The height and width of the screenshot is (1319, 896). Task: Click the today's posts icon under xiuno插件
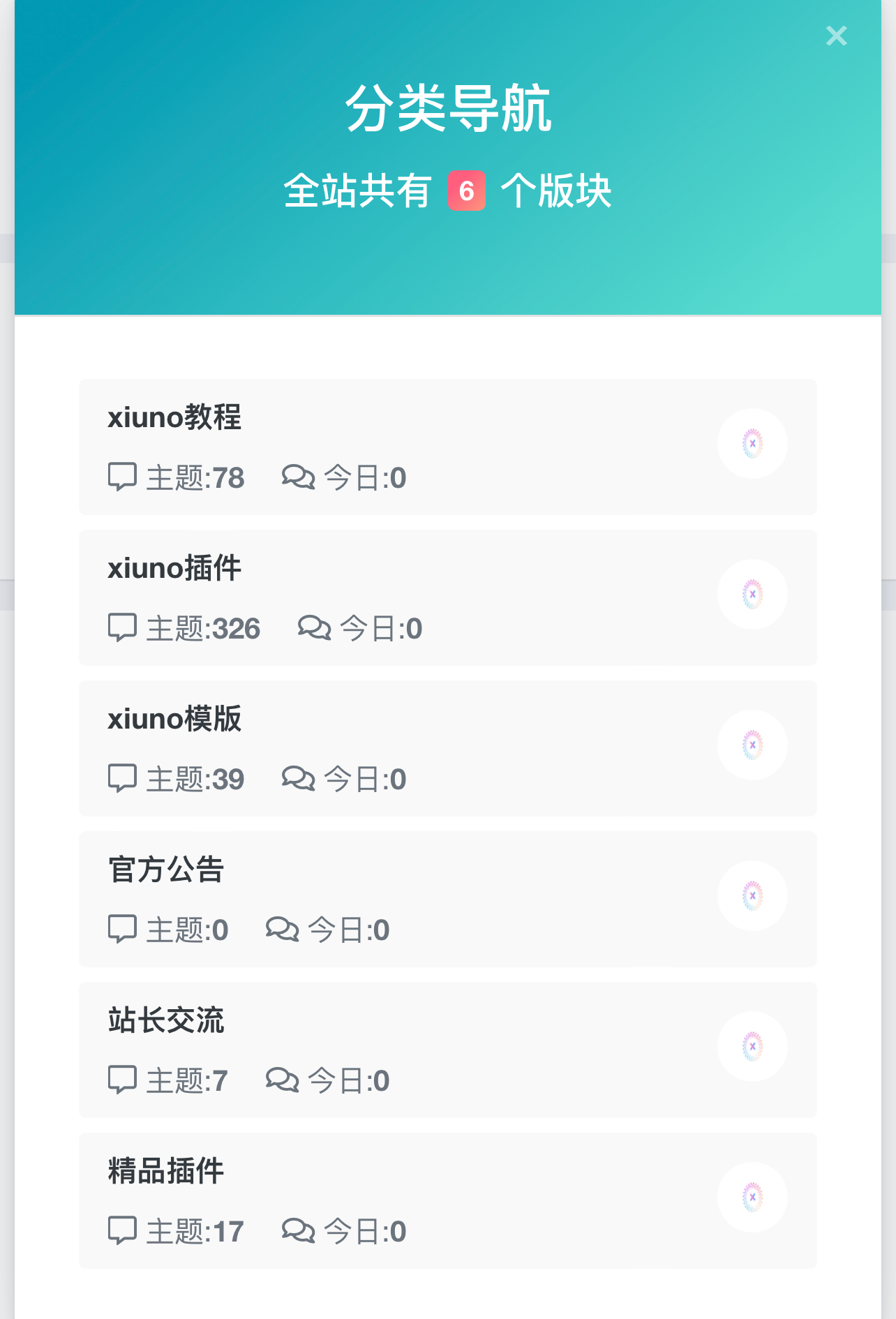[314, 628]
